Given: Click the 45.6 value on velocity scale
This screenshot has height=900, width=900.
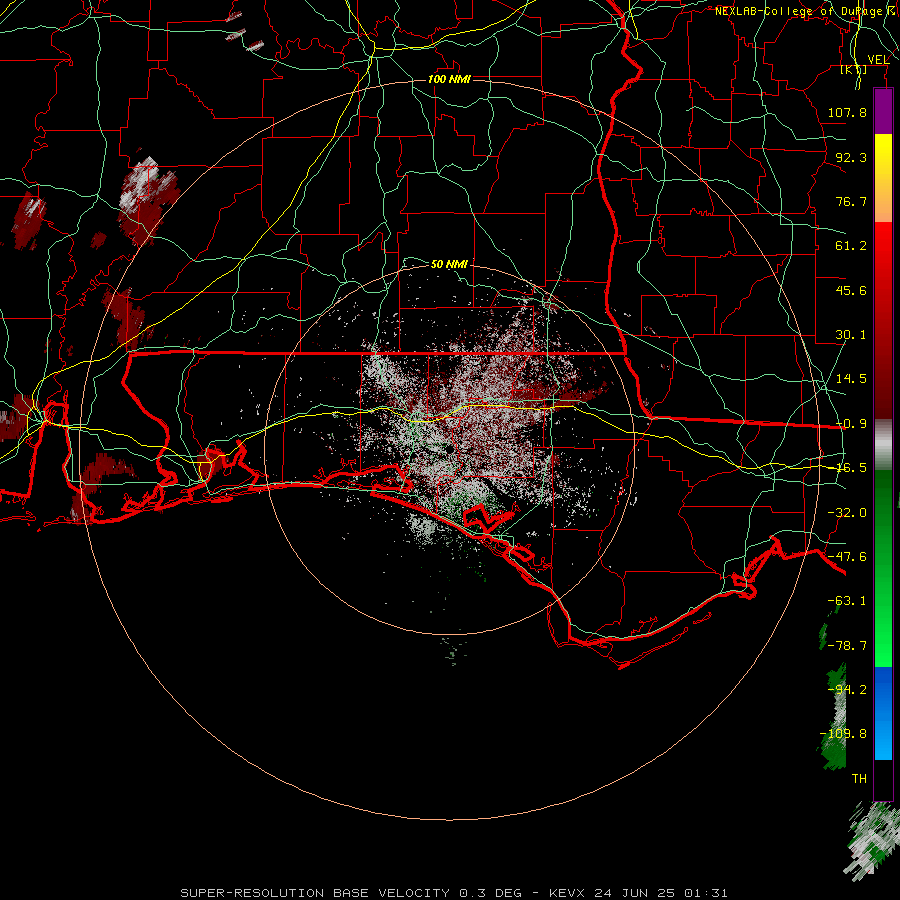Looking at the screenshot, I should pyautogui.click(x=851, y=290).
